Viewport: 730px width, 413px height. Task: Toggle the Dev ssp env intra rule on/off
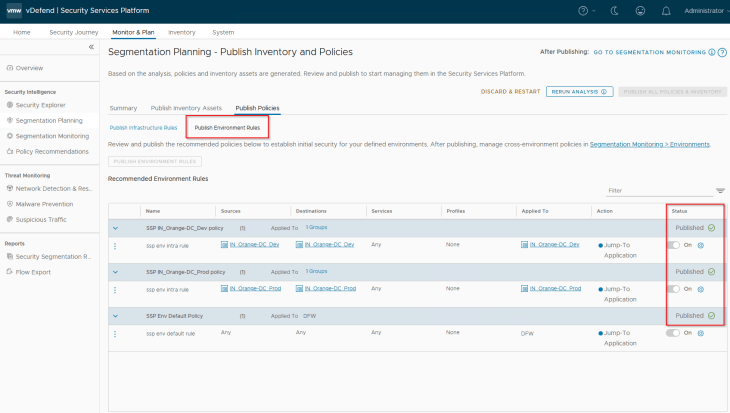tap(674, 245)
